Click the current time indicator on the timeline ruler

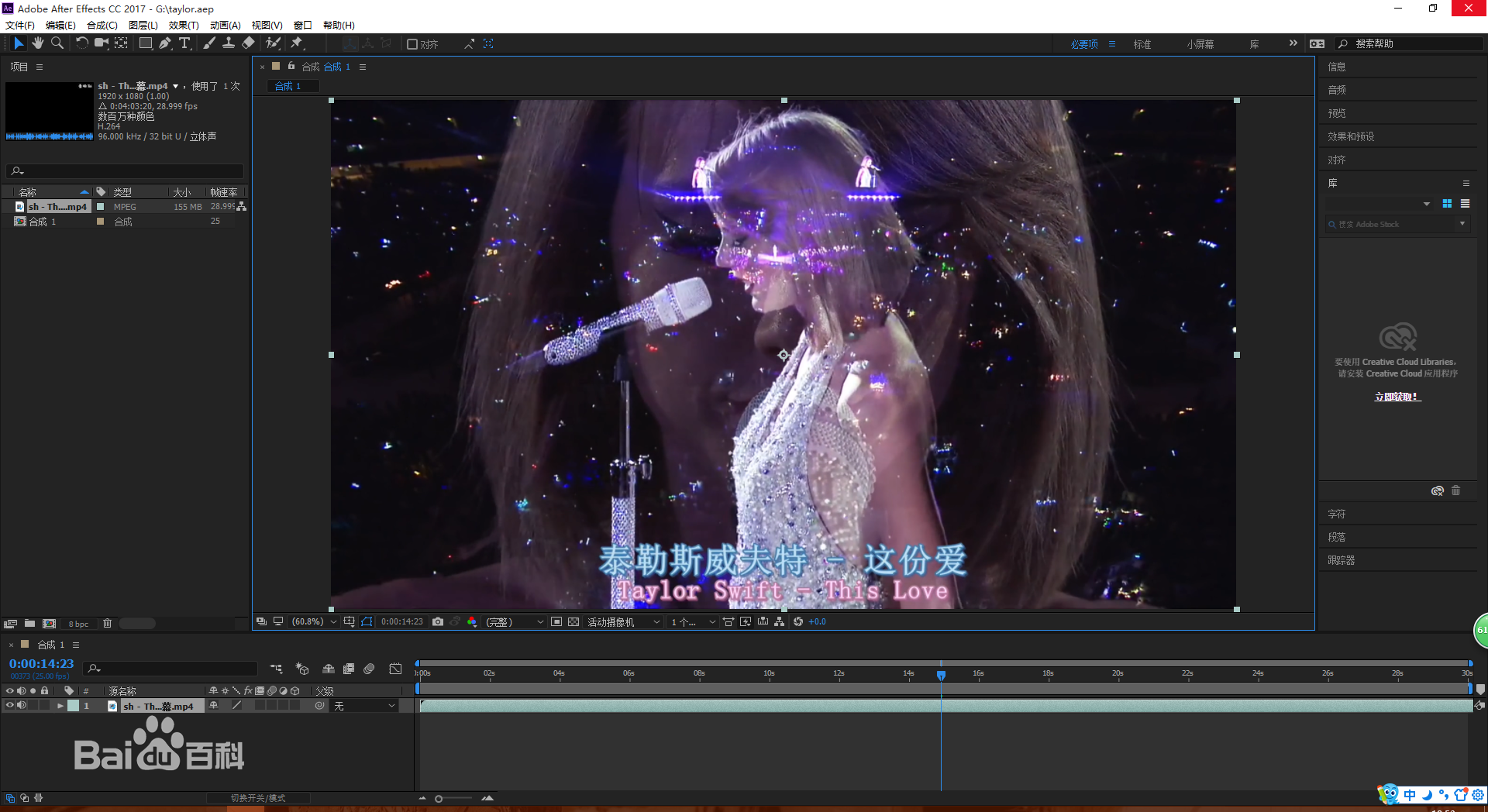click(x=941, y=674)
